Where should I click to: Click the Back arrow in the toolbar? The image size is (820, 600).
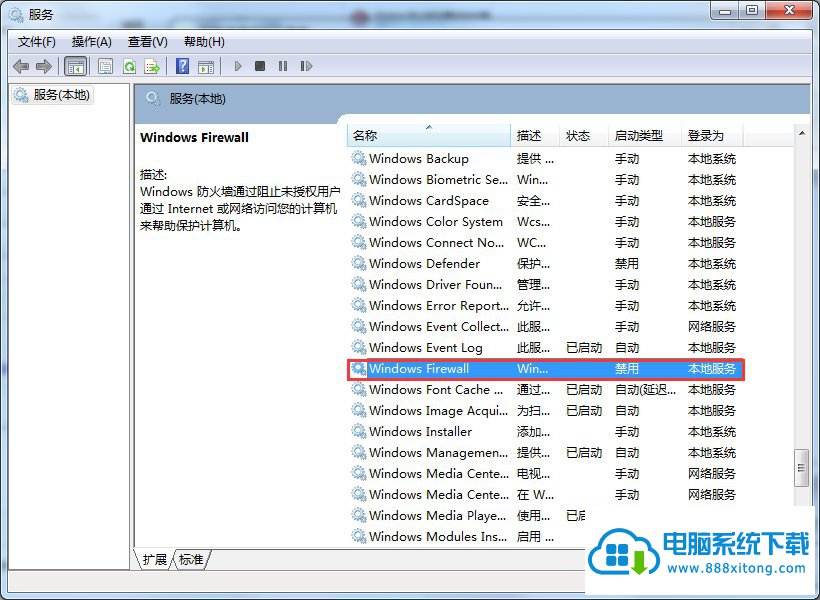tap(21, 66)
